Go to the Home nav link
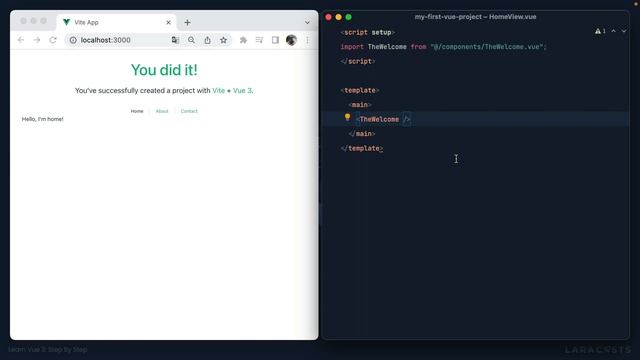 click(x=137, y=111)
